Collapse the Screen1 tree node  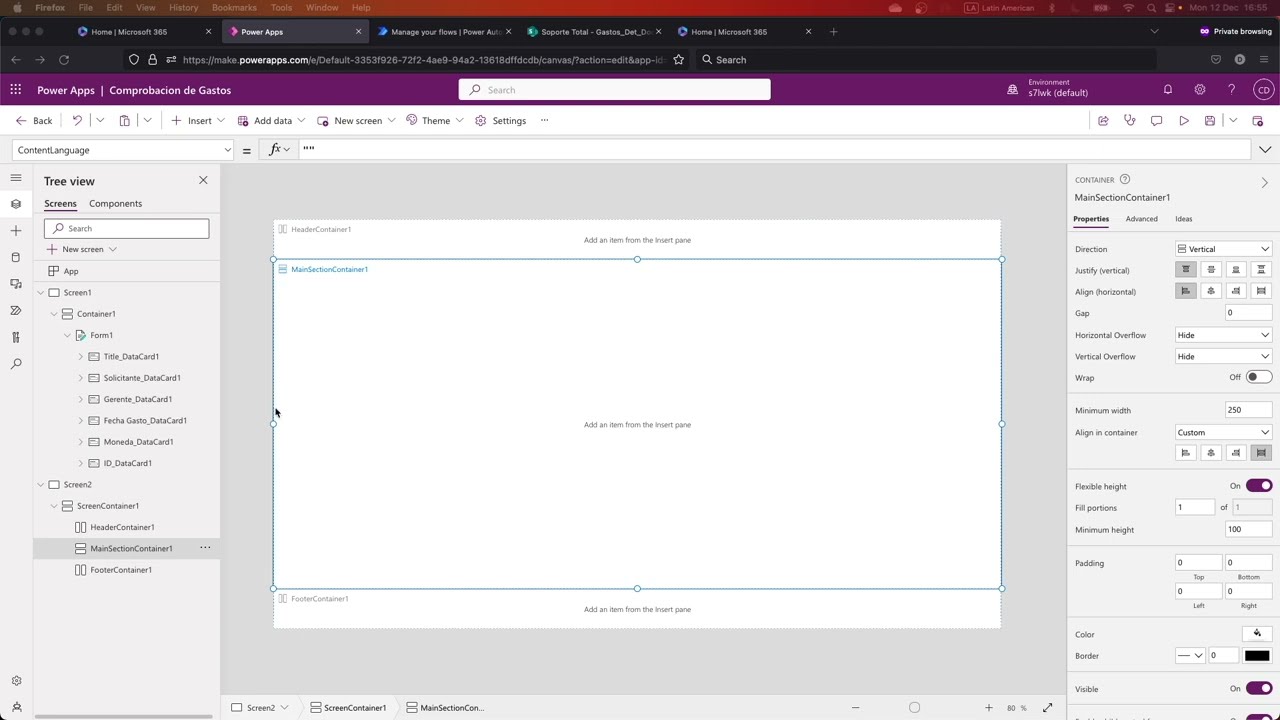coord(41,293)
